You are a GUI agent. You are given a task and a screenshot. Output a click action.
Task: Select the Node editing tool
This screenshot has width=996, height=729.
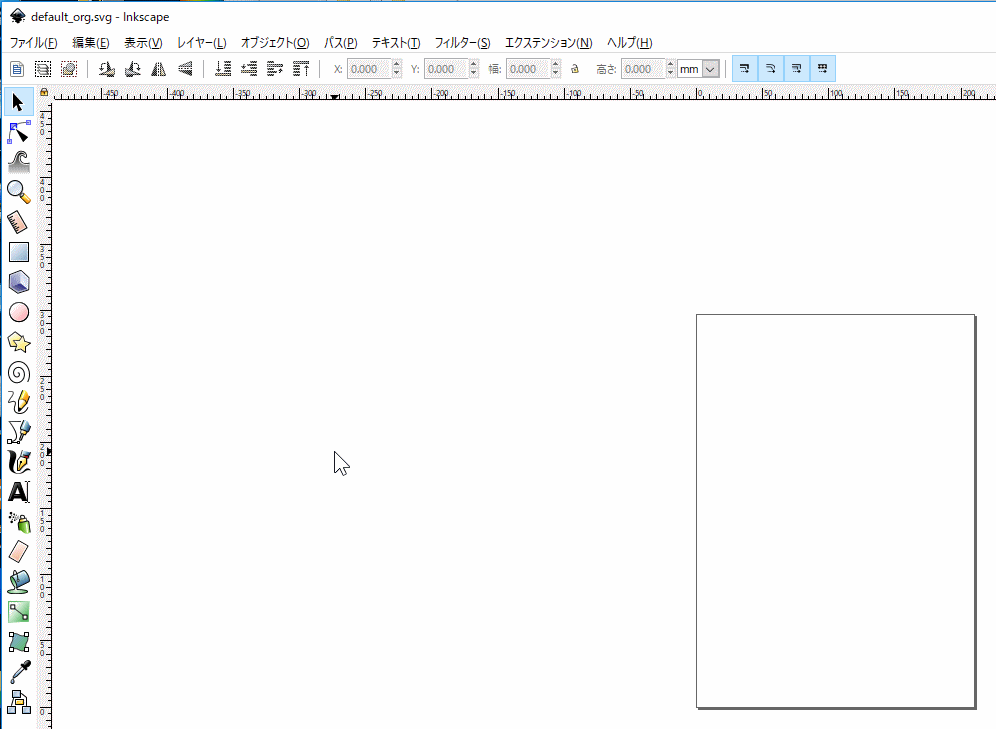pyautogui.click(x=19, y=131)
